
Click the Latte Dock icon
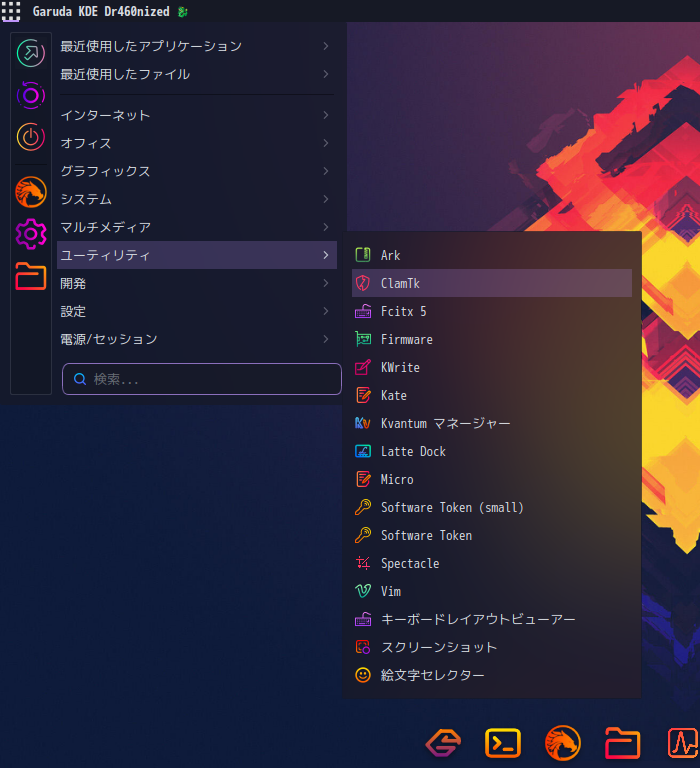[363, 451]
